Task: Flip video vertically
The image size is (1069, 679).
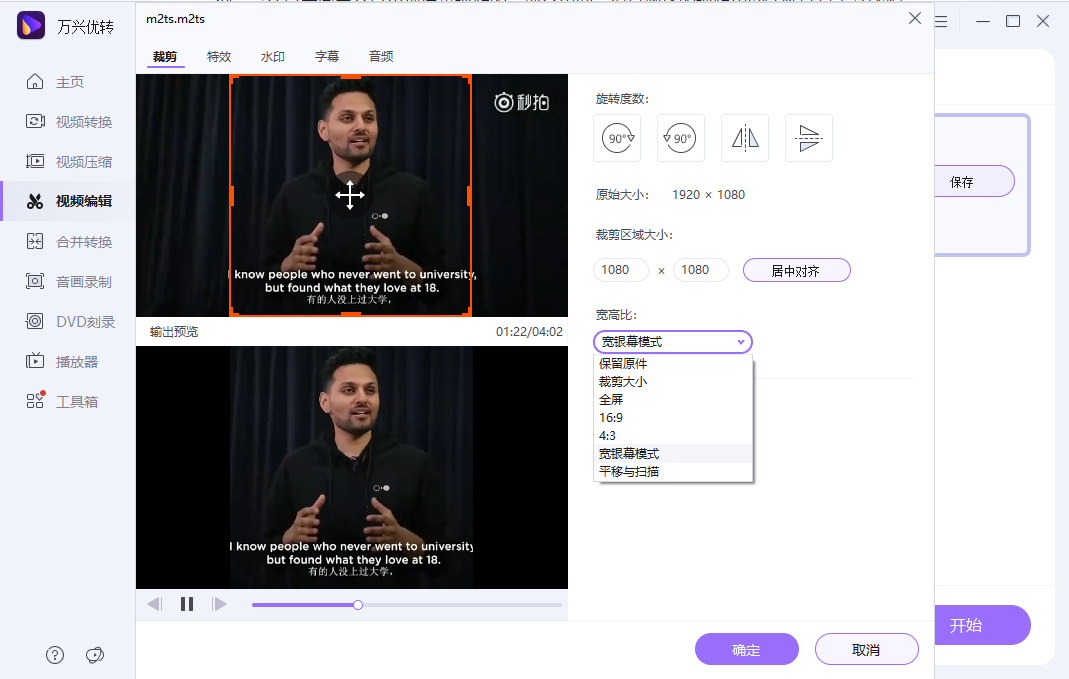Action: coord(809,138)
